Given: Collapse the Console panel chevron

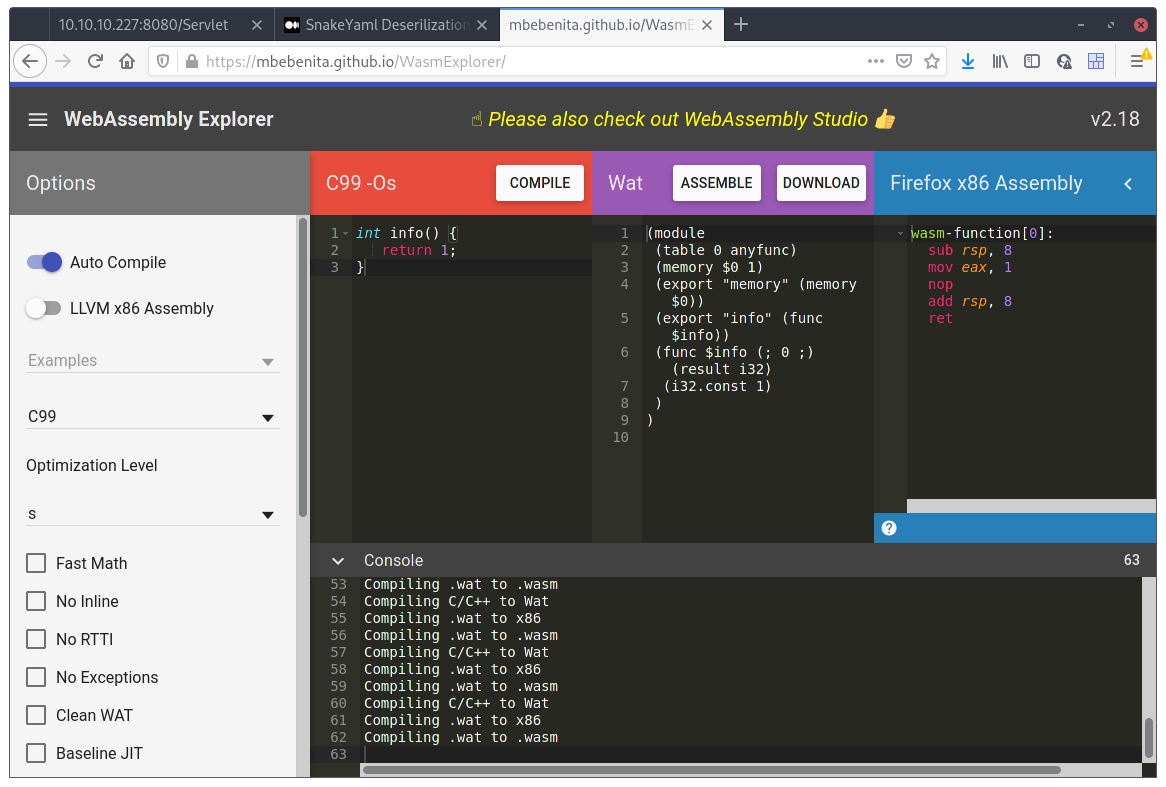Looking at the screenshot, I should click(x=338, y=561).
